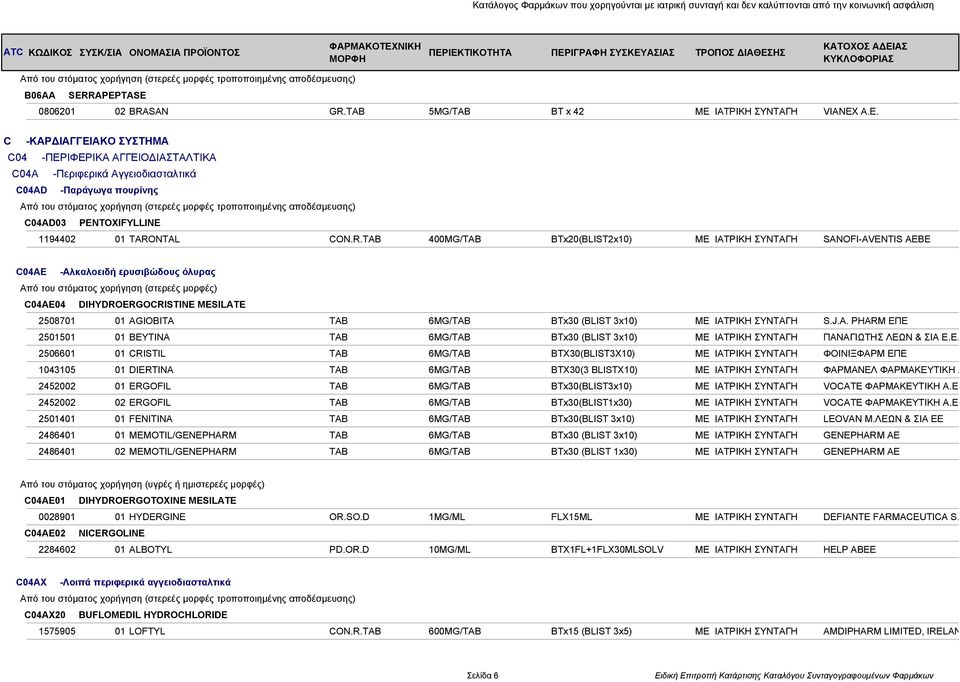Viewport: 960px width, 682px height.
Task: Select the product name "TARONTAL"
Action: [x=154, y=239]
